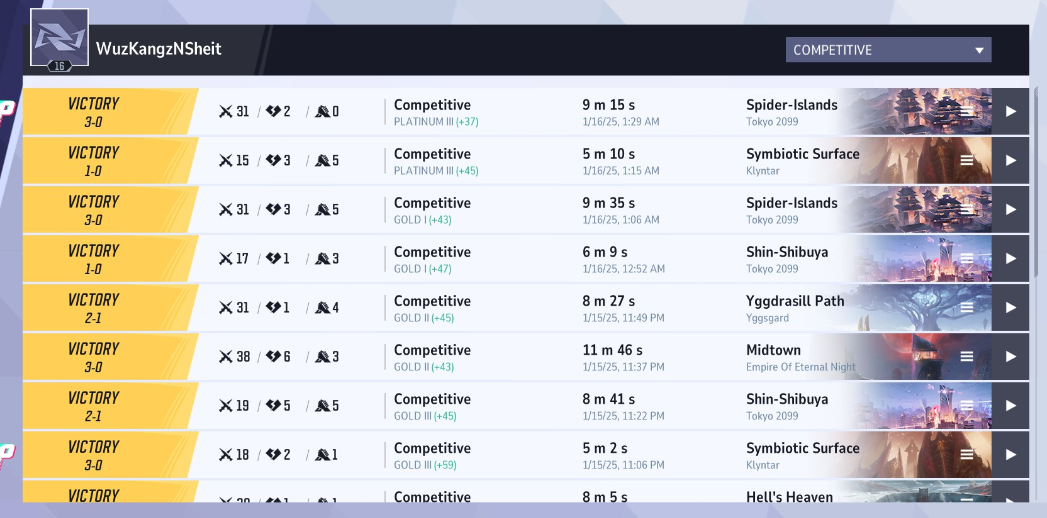Play replay of the Midtown match
Image resolution: width=1047 pixels, height=518 pixels.
1010,357
